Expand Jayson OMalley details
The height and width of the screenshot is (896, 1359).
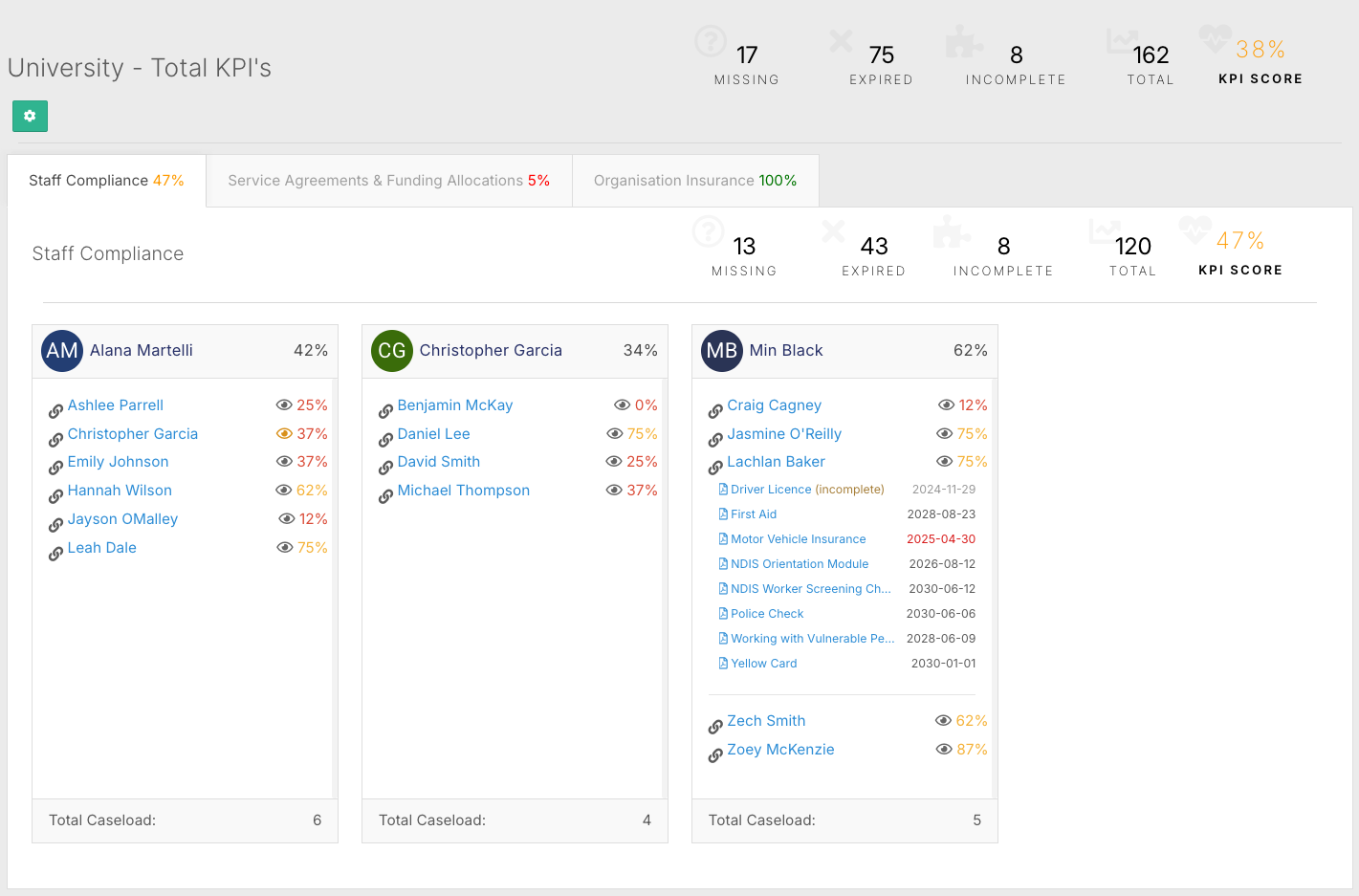click(x=122, y=519)
